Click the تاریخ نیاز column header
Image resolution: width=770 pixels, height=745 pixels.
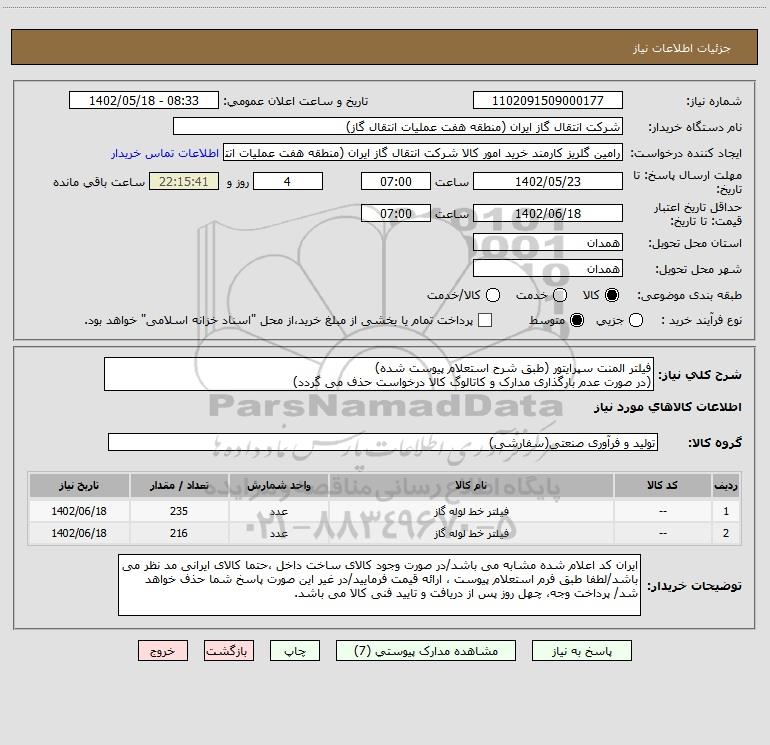pyautogui.click(x=79, y=485)
